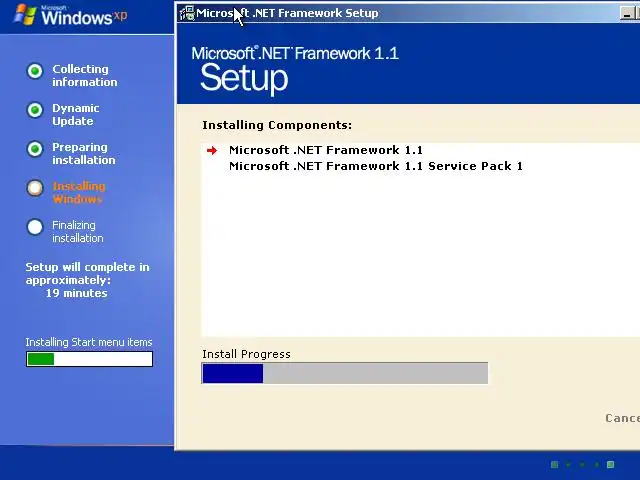Select the Preparing installation step bullet

point(35,149)
